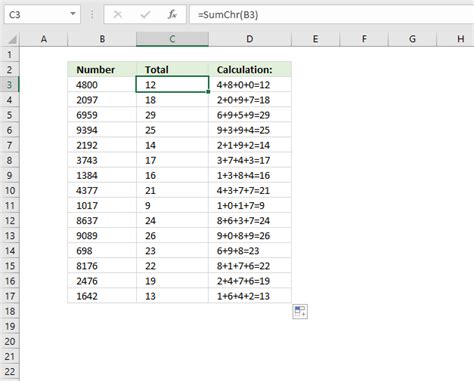
Task: Select Total cell showing 25
Action: point(172,130)
